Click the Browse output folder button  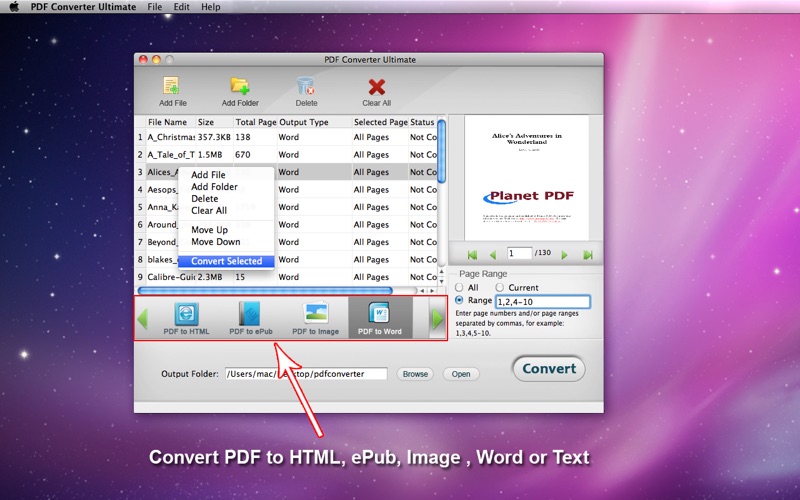(415, 374)
